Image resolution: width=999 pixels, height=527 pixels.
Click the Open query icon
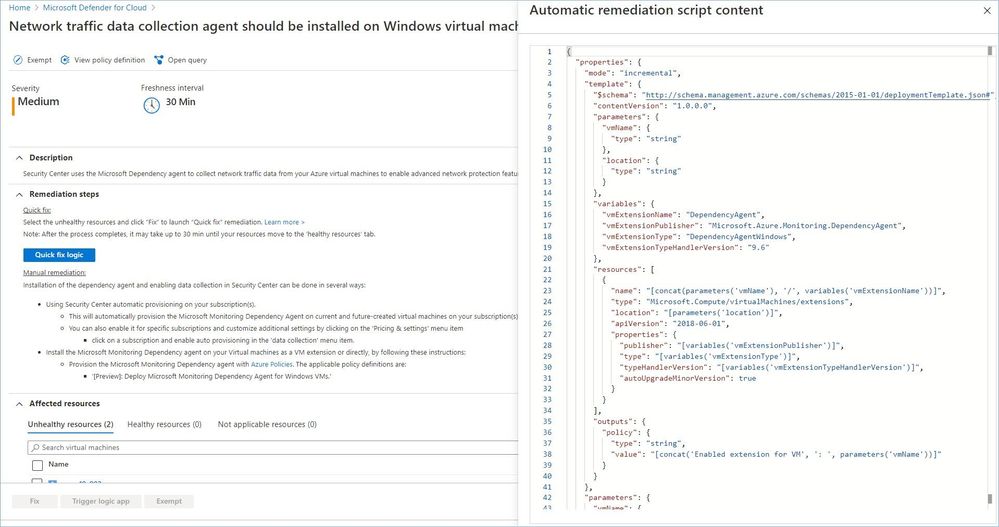[159, 60]
